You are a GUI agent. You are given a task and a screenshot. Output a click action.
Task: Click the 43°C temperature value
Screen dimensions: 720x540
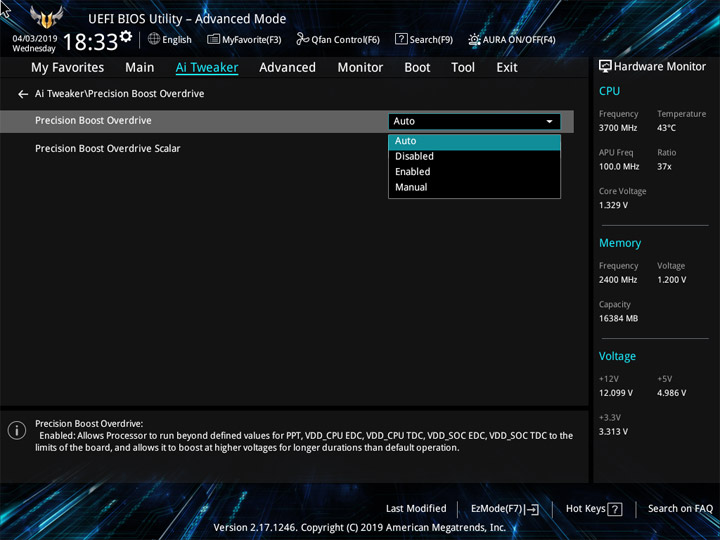pyautogui.click(x=666, y=128)
